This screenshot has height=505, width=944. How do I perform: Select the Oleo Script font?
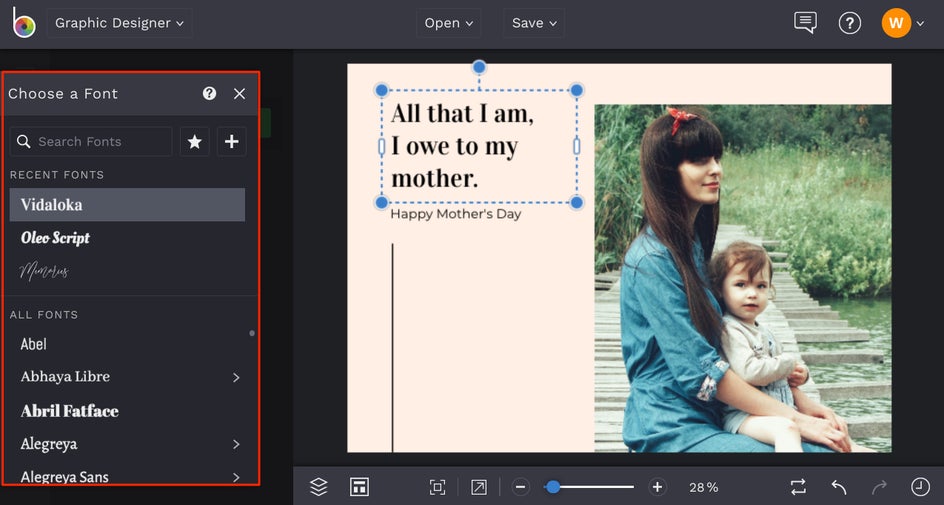pyautogui.click(x=56, y=238)
